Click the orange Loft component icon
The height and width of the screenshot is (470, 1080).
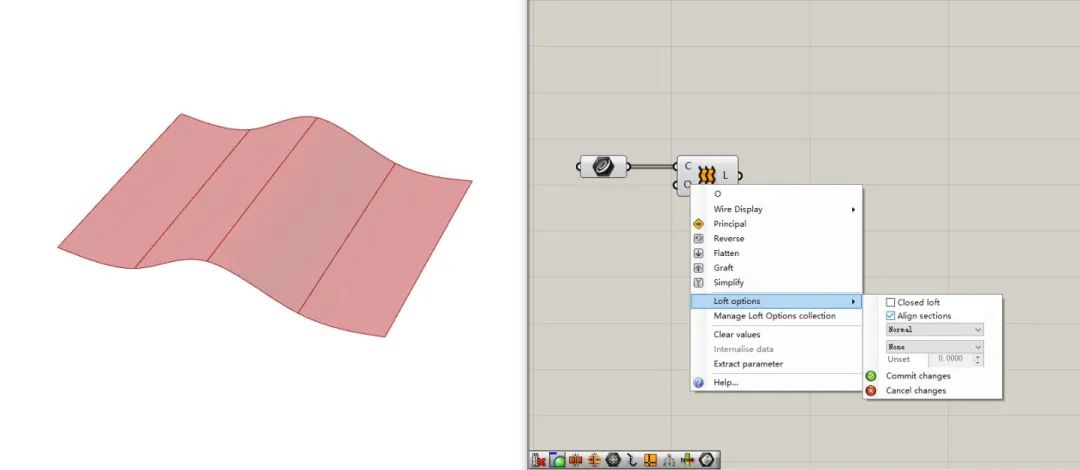[707, 175]
